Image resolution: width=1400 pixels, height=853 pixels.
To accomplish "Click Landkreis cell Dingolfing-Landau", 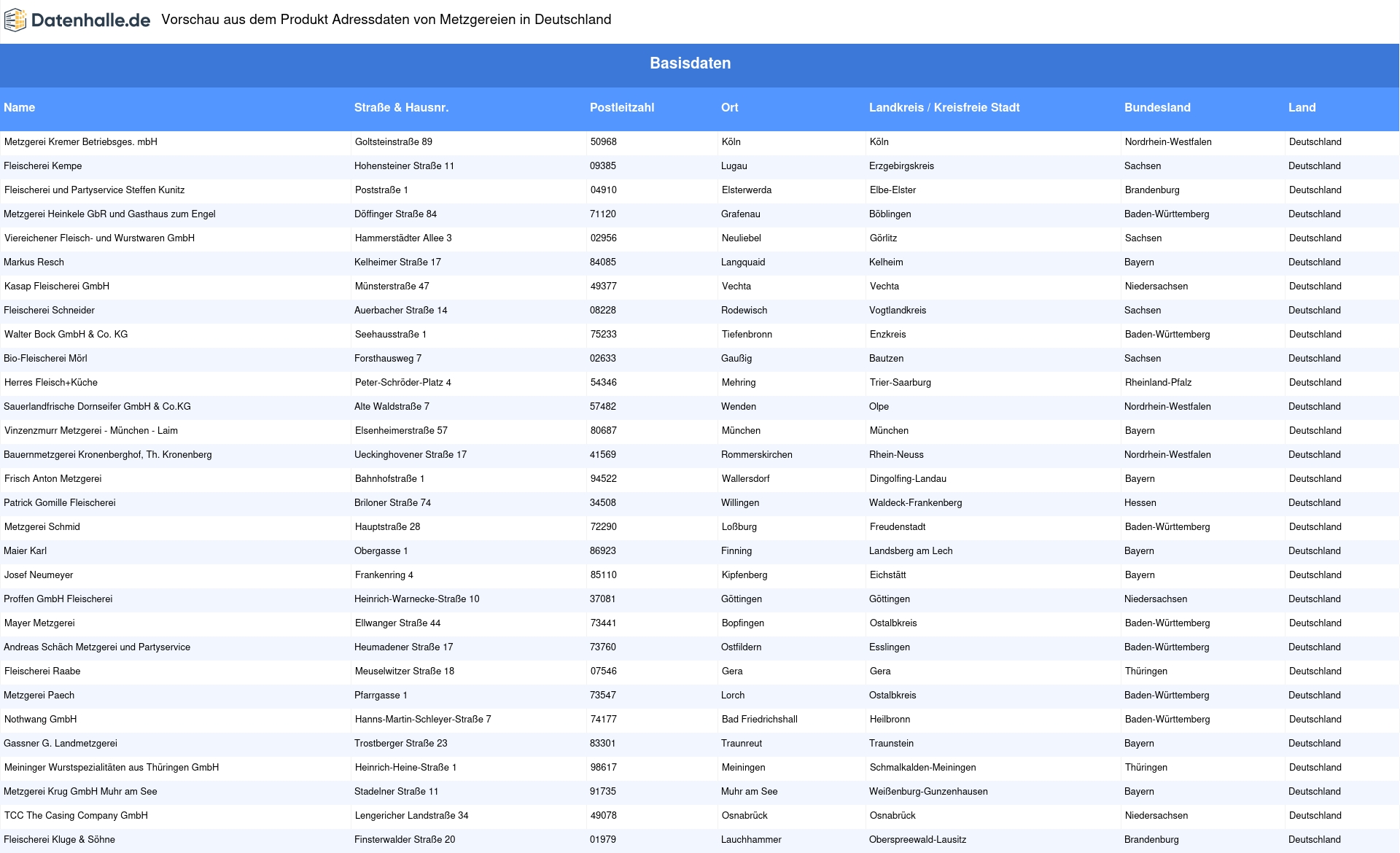I will coord(908,479).
